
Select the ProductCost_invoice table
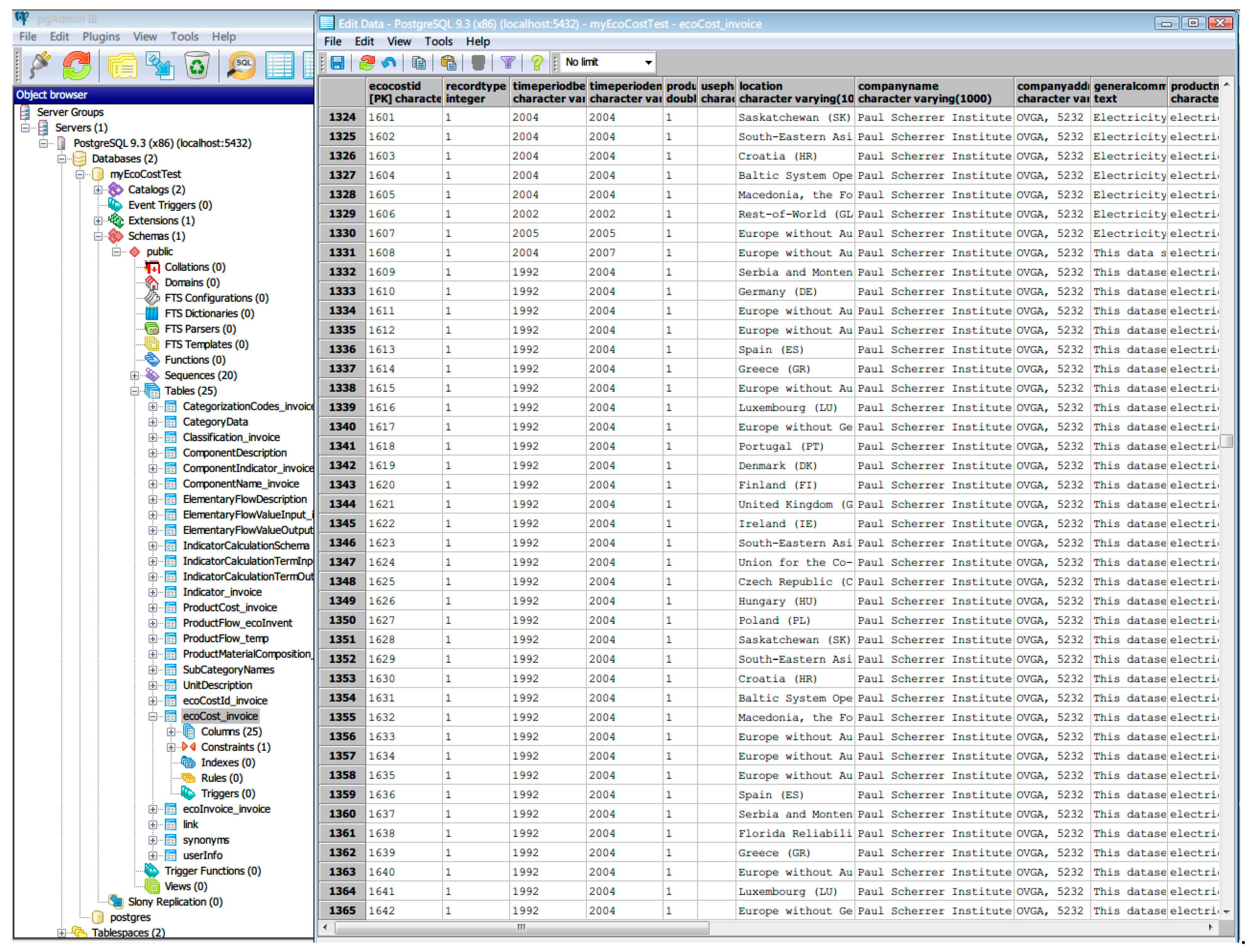click(229, 608)
